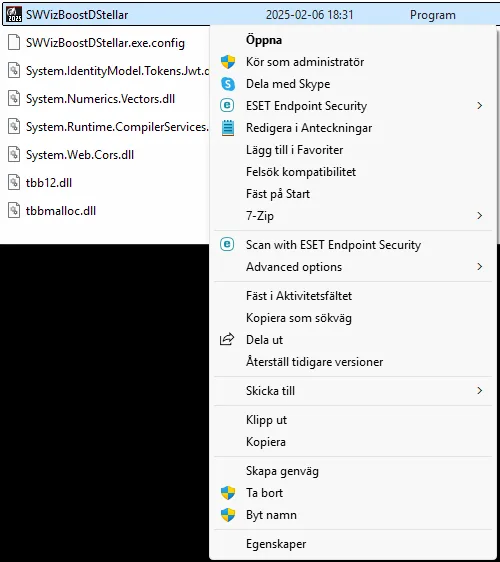Click the SWVizBoostDStellar 2025 program icon
This screenshot has height=562, width=500.
14,15
